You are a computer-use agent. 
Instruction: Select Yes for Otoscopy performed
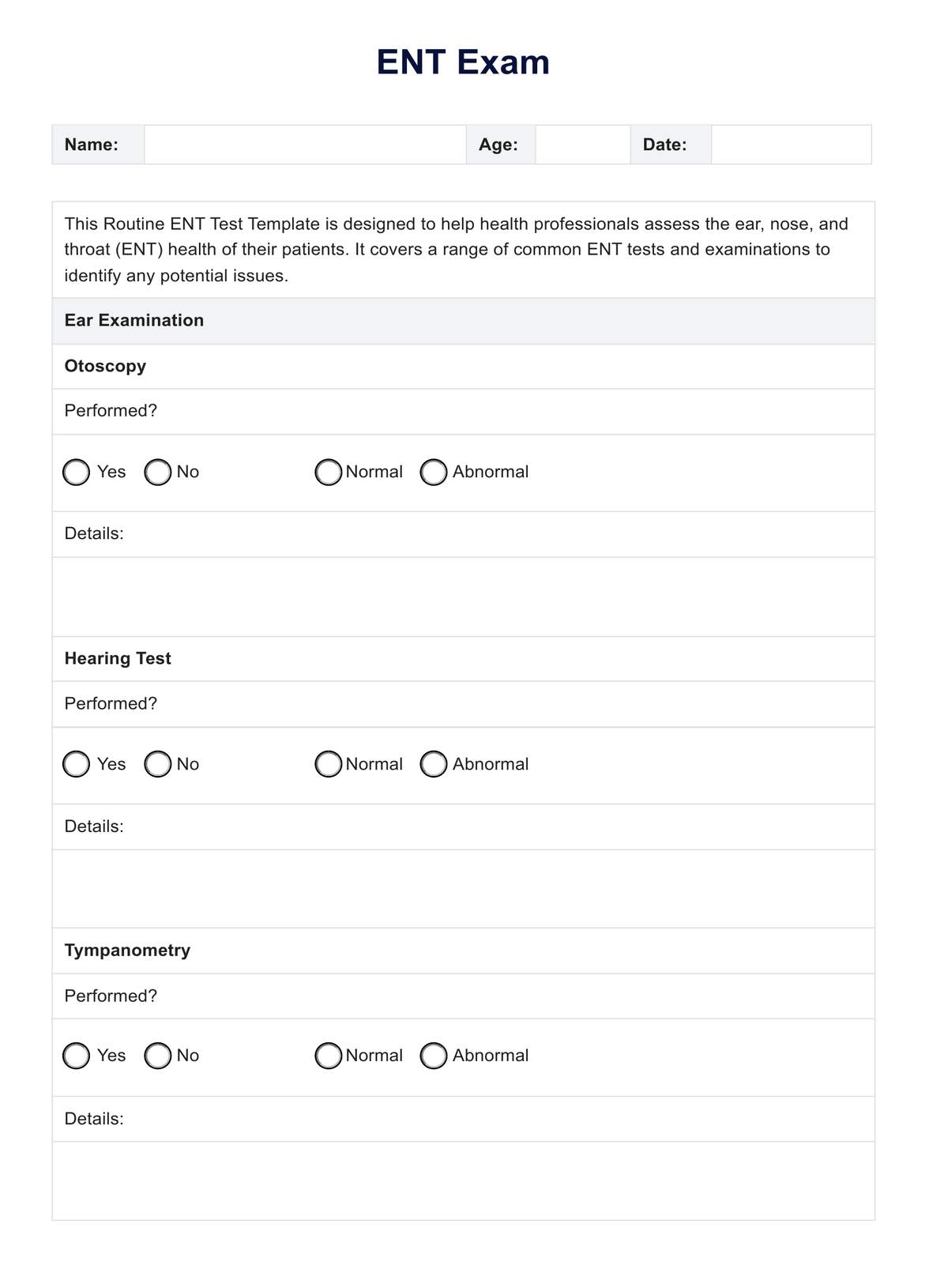(77, 473)
